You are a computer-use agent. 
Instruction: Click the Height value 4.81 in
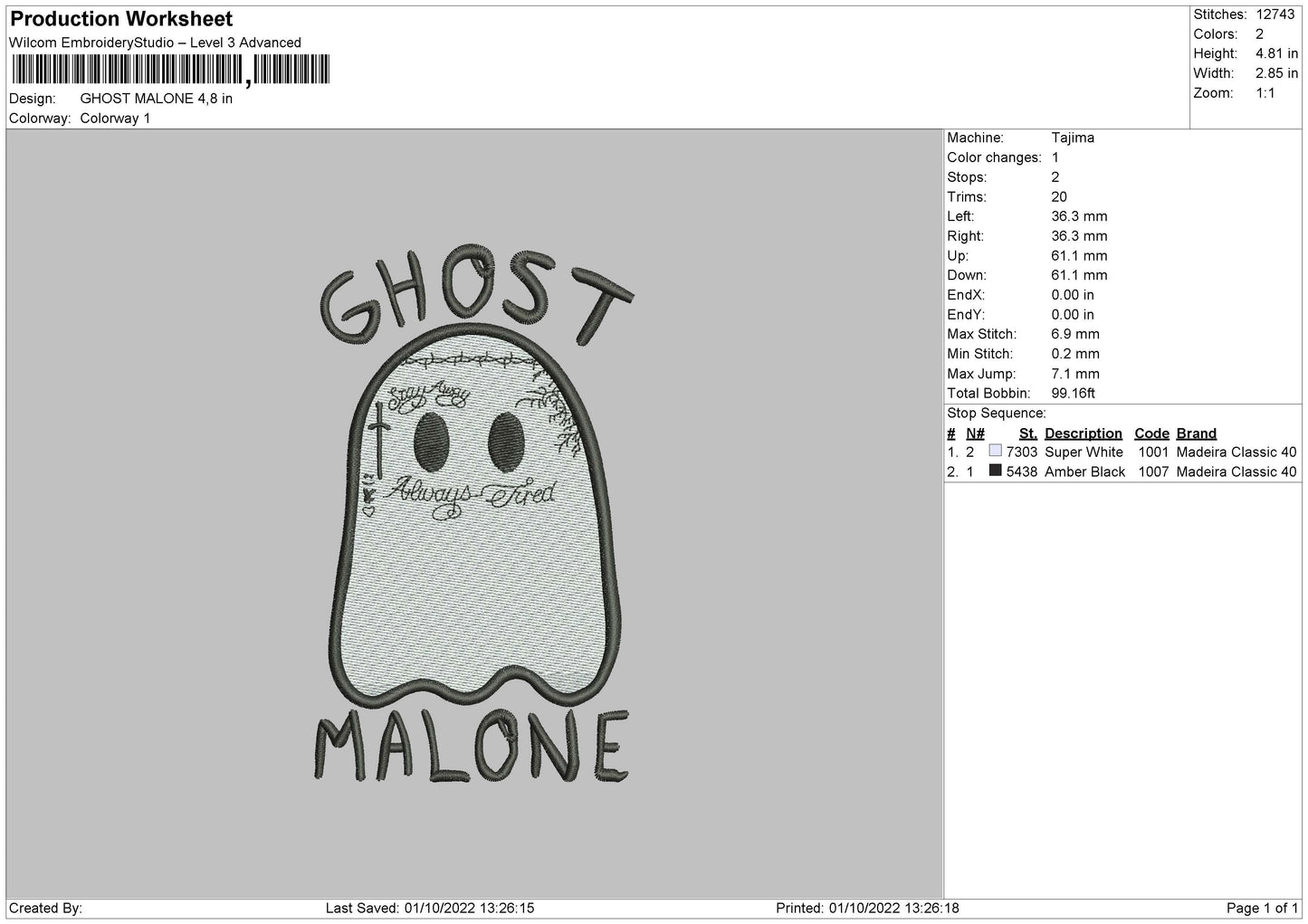point(1276,53)
